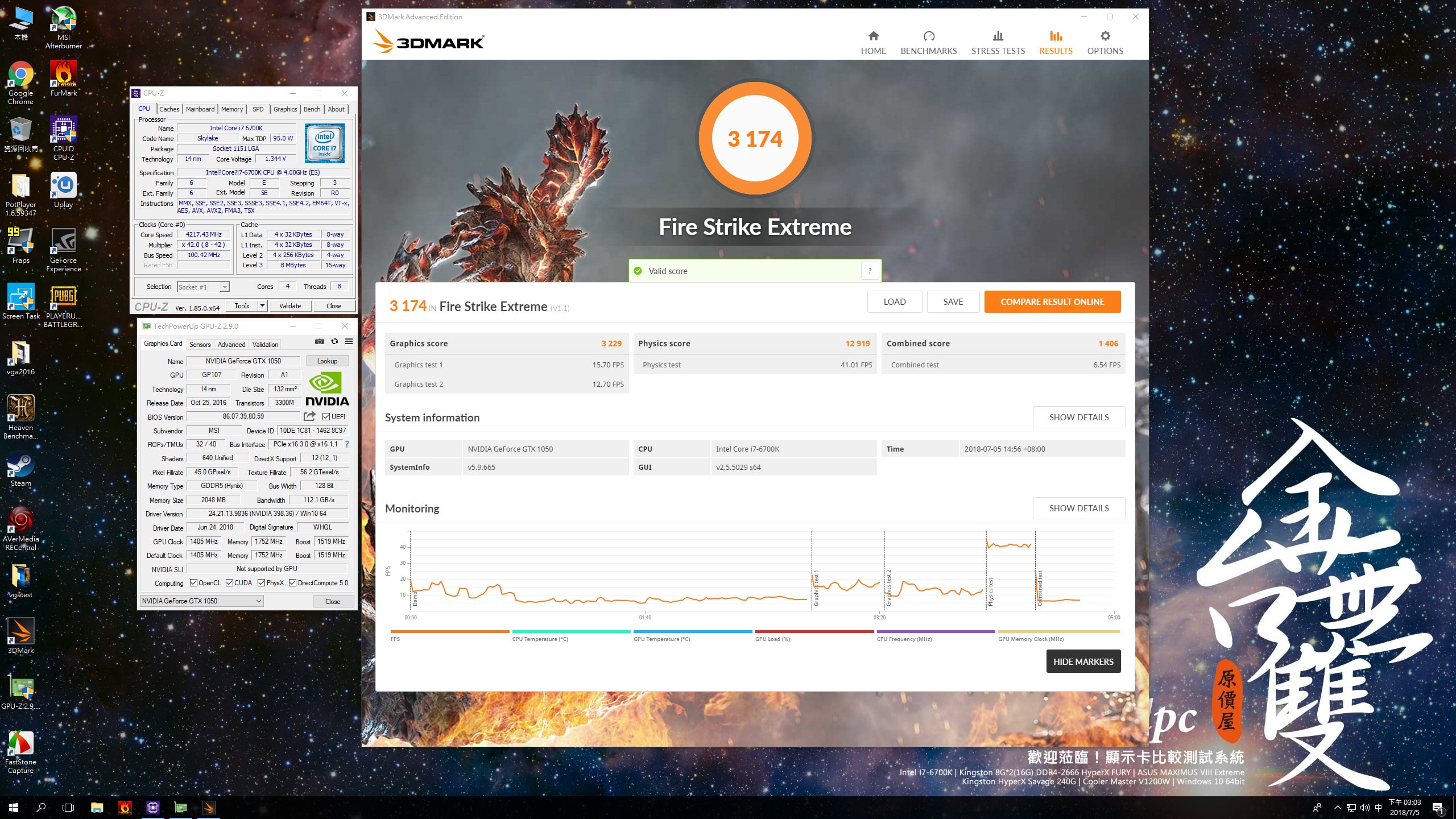The image size is (1456, 819).
Task: Click CPU-Z Validate button
Action: 290,306
